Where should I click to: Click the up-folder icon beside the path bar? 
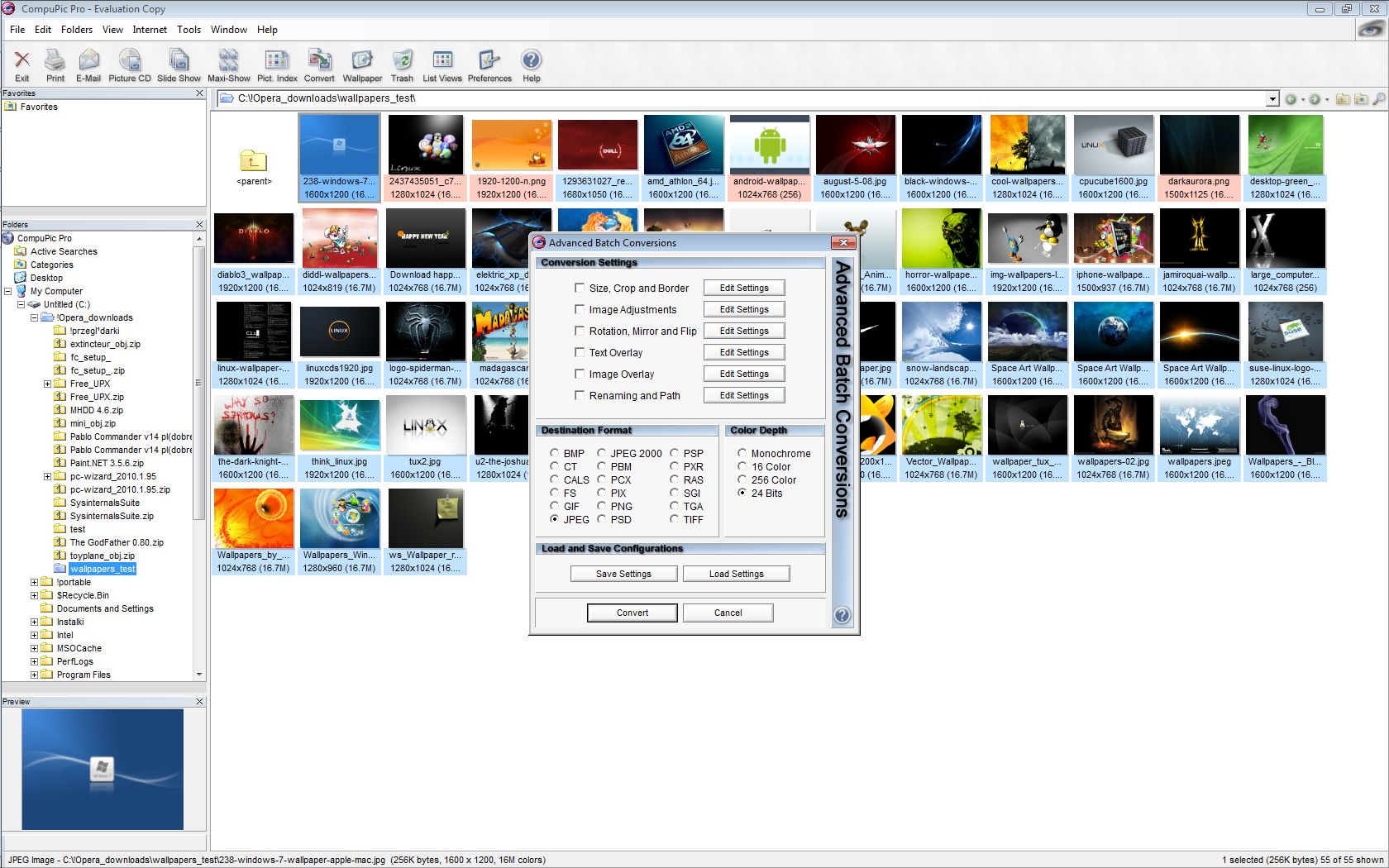1343,99
